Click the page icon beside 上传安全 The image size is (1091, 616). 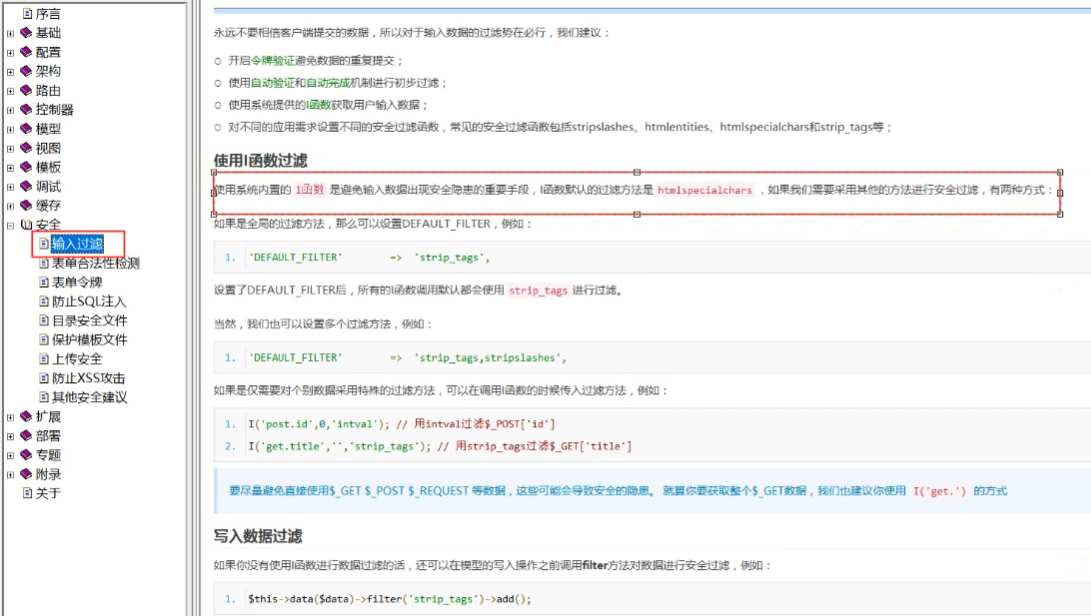pyautogui.click(x=44, y=358)
